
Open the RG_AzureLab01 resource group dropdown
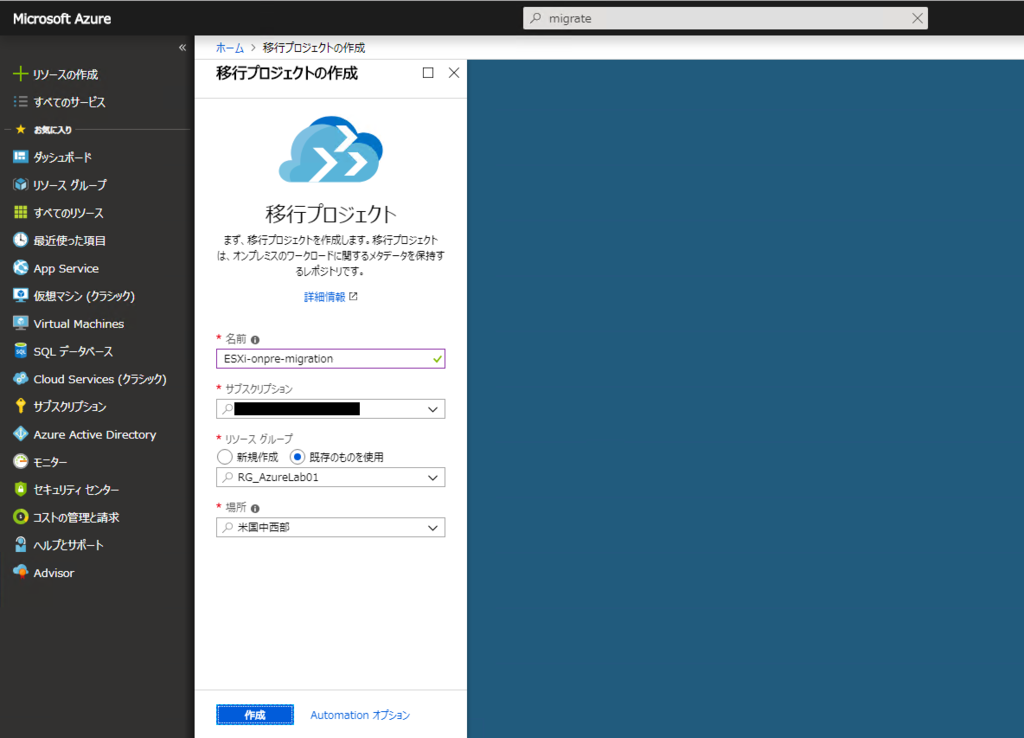(x=330, y=477)
